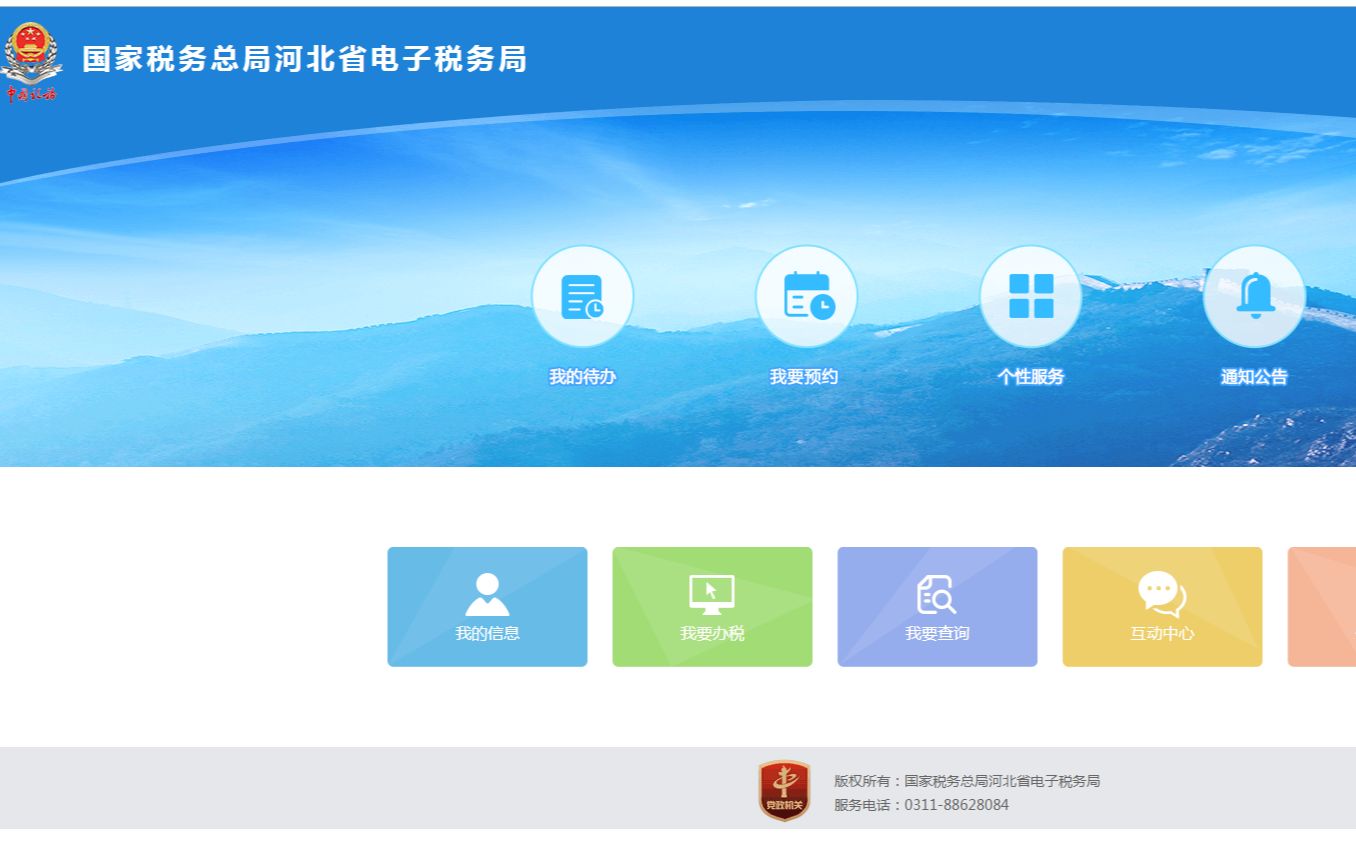Click the 互动中心 chat bubbles icon
Screen dimensions: 1356x847
tap(1161, 590)
